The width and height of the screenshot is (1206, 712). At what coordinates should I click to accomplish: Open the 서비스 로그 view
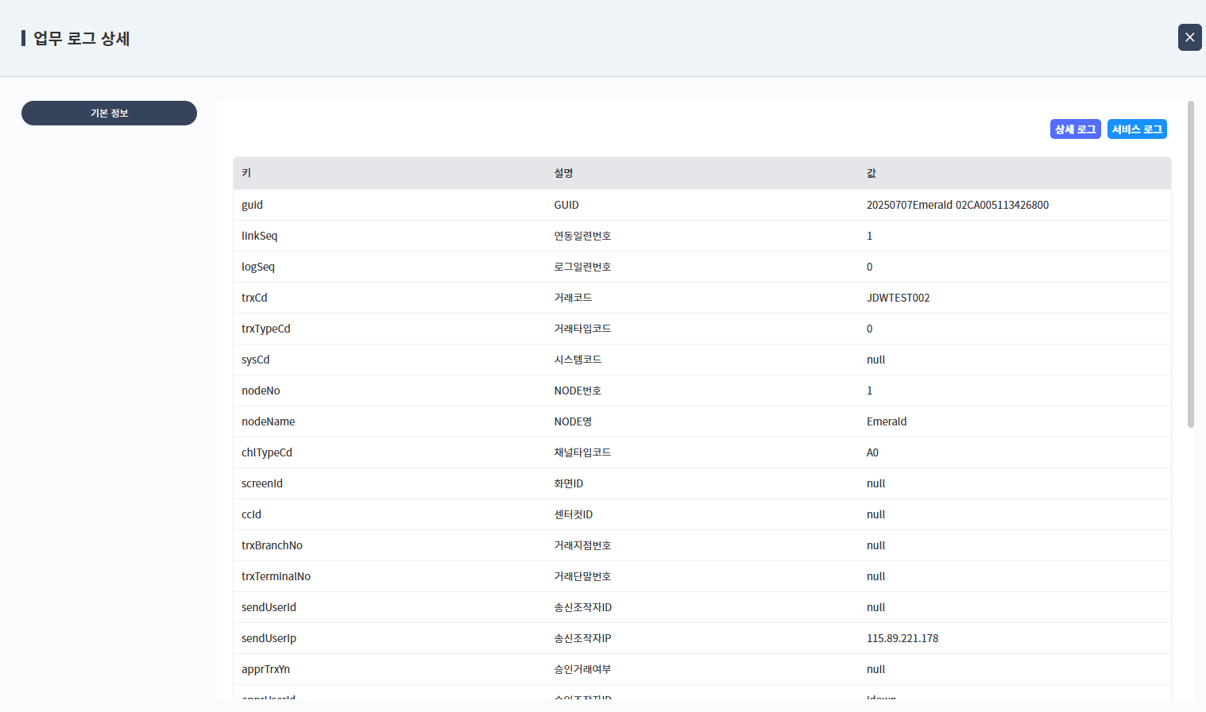(1137, 129)
